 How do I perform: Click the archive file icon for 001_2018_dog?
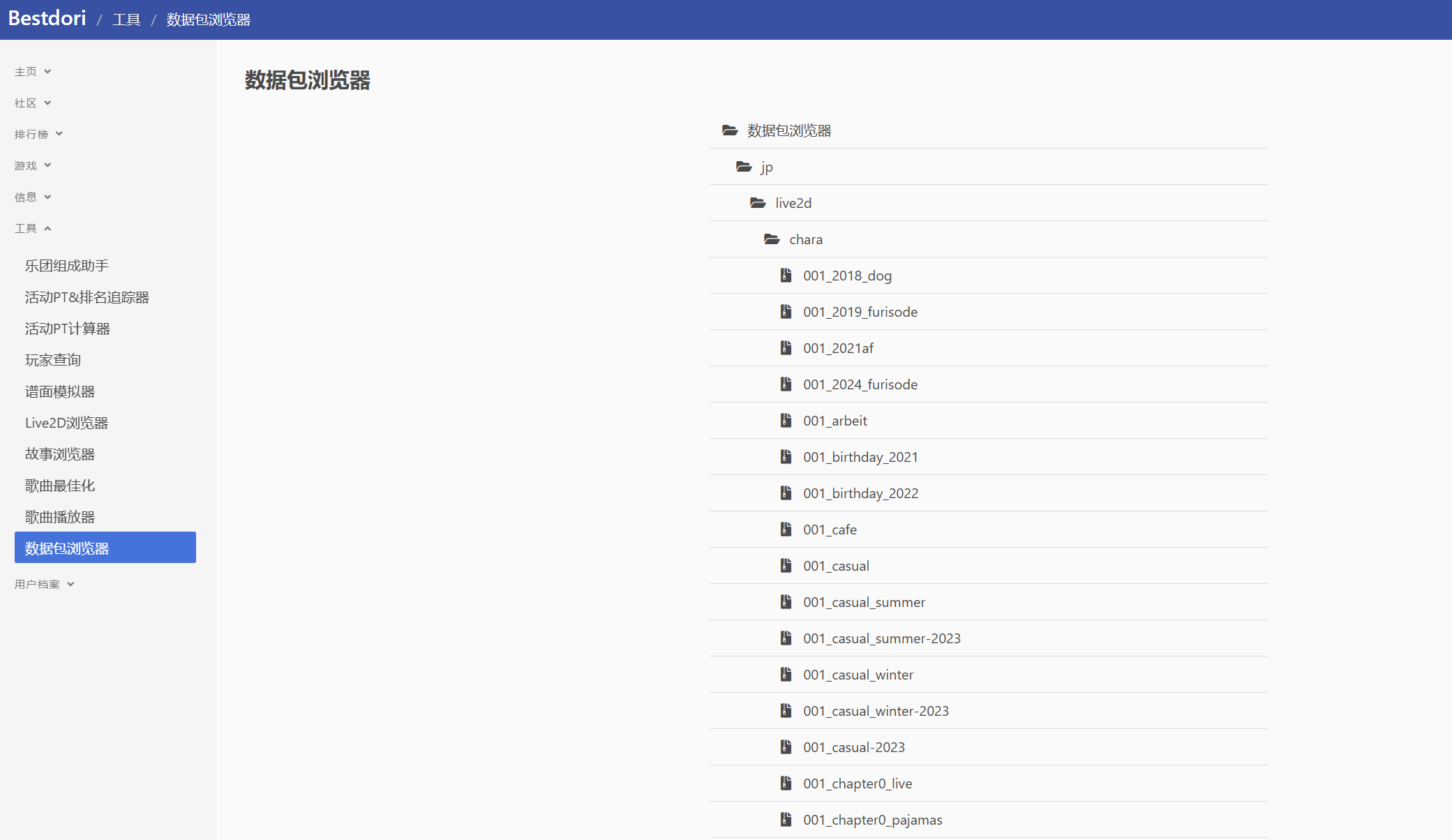[786, 276]
